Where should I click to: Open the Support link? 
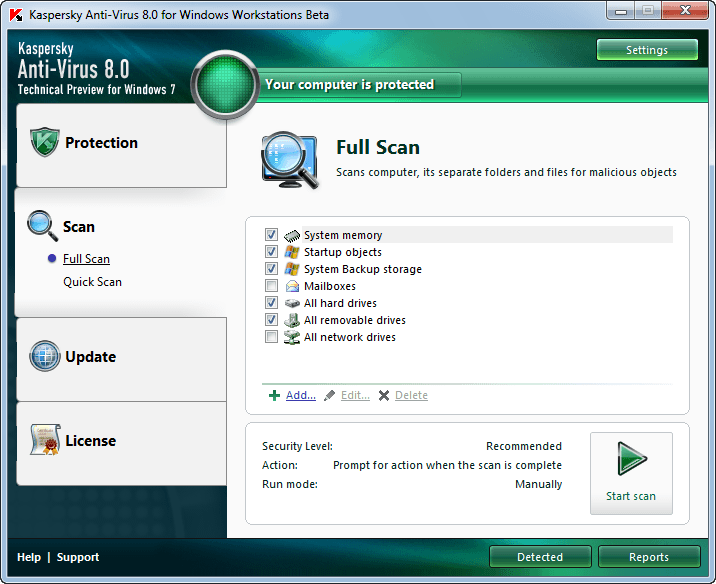pos(78,557)
